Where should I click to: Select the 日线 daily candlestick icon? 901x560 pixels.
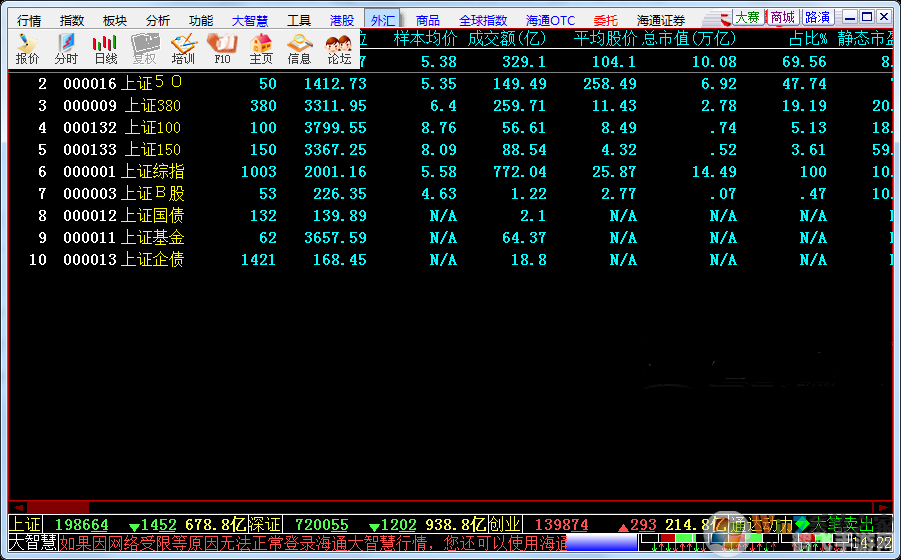pyautogui.click(x=105, y=48)
